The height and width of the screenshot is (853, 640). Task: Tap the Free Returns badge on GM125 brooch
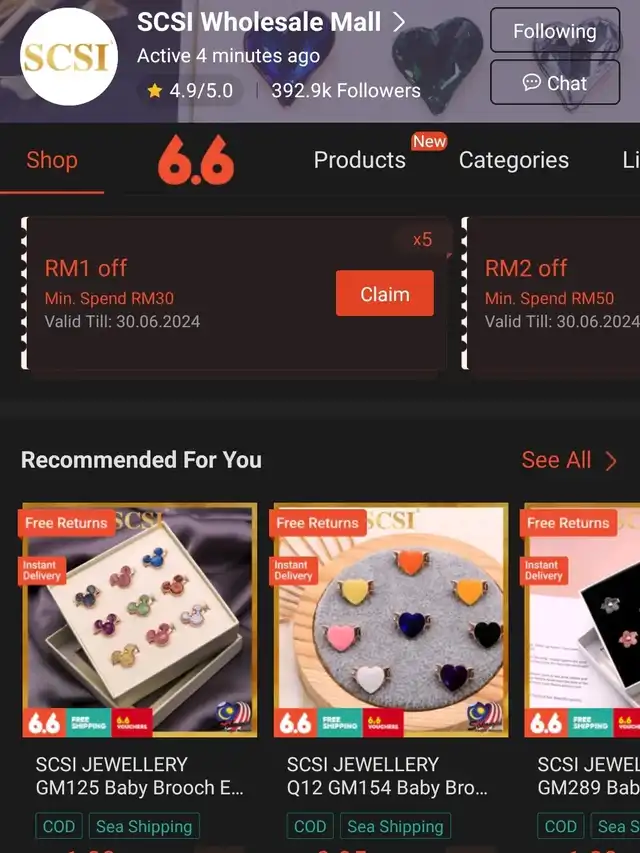click(x=66, y=523)
